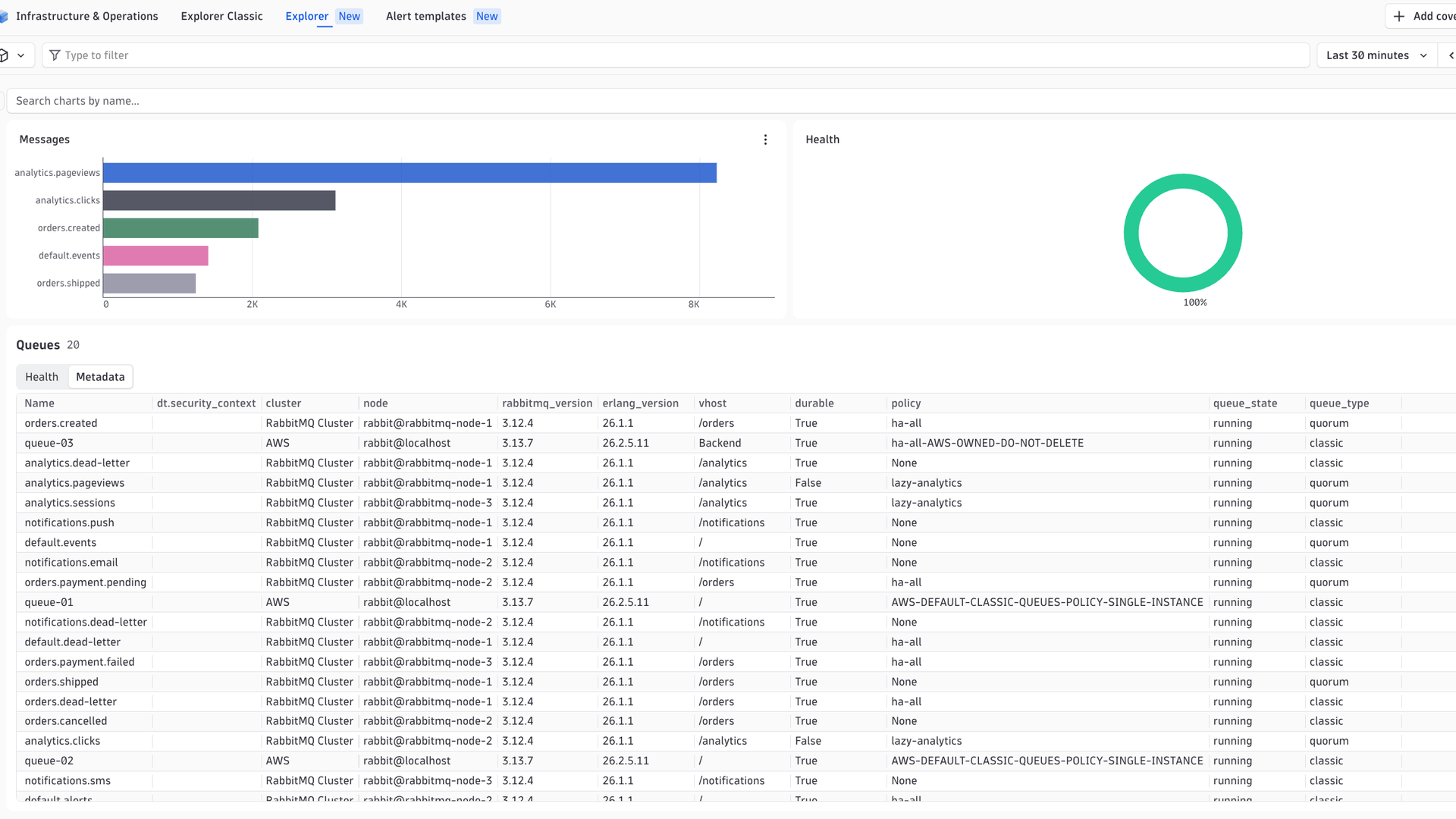
Task: Select orders.shipped in the Queues table
Action: point(61,682)
